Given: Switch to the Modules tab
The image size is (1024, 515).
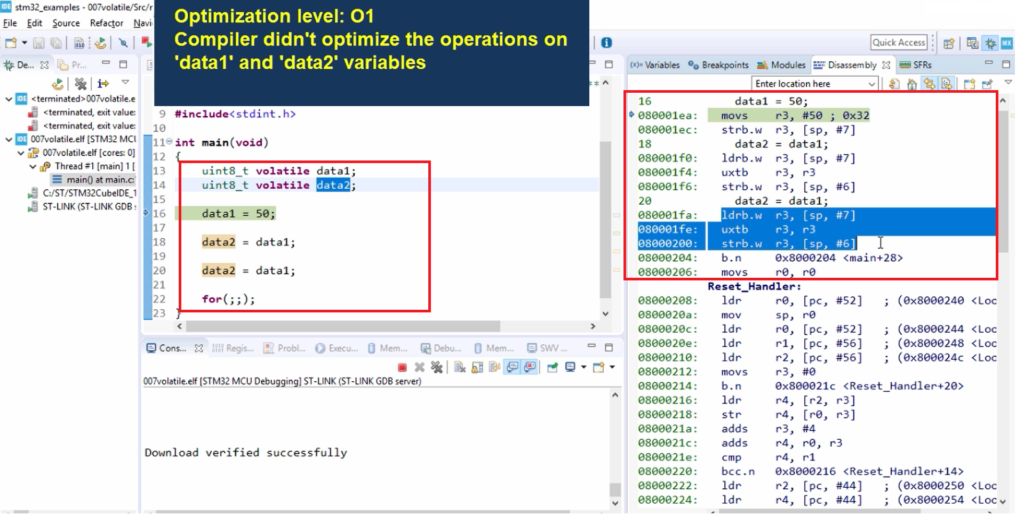Looking at the screenshot, I should pos(781,65).
